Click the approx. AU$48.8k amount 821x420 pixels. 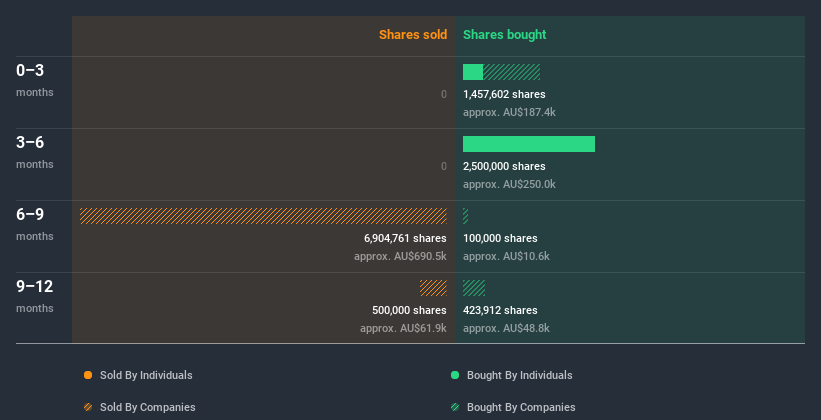(x=506, y=328)
